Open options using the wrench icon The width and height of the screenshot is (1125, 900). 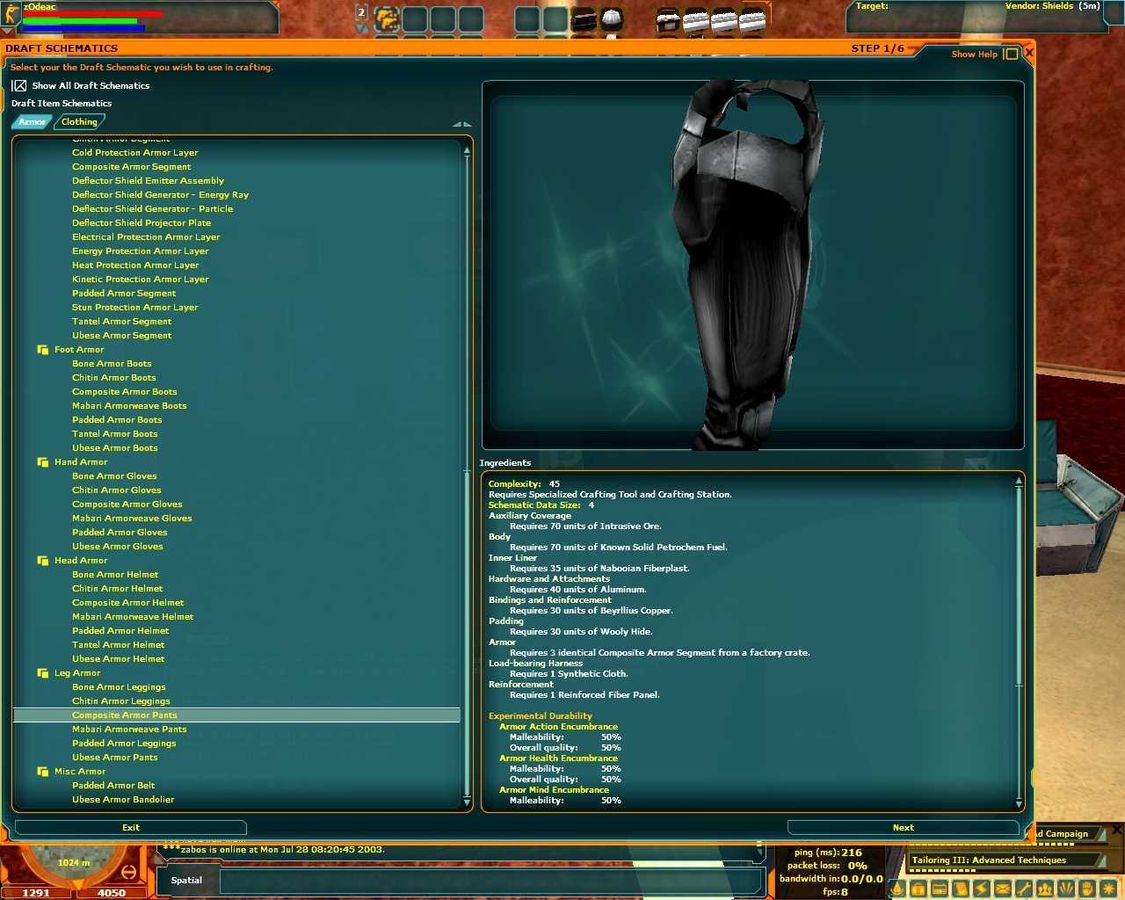click(x=1024, y=888)
